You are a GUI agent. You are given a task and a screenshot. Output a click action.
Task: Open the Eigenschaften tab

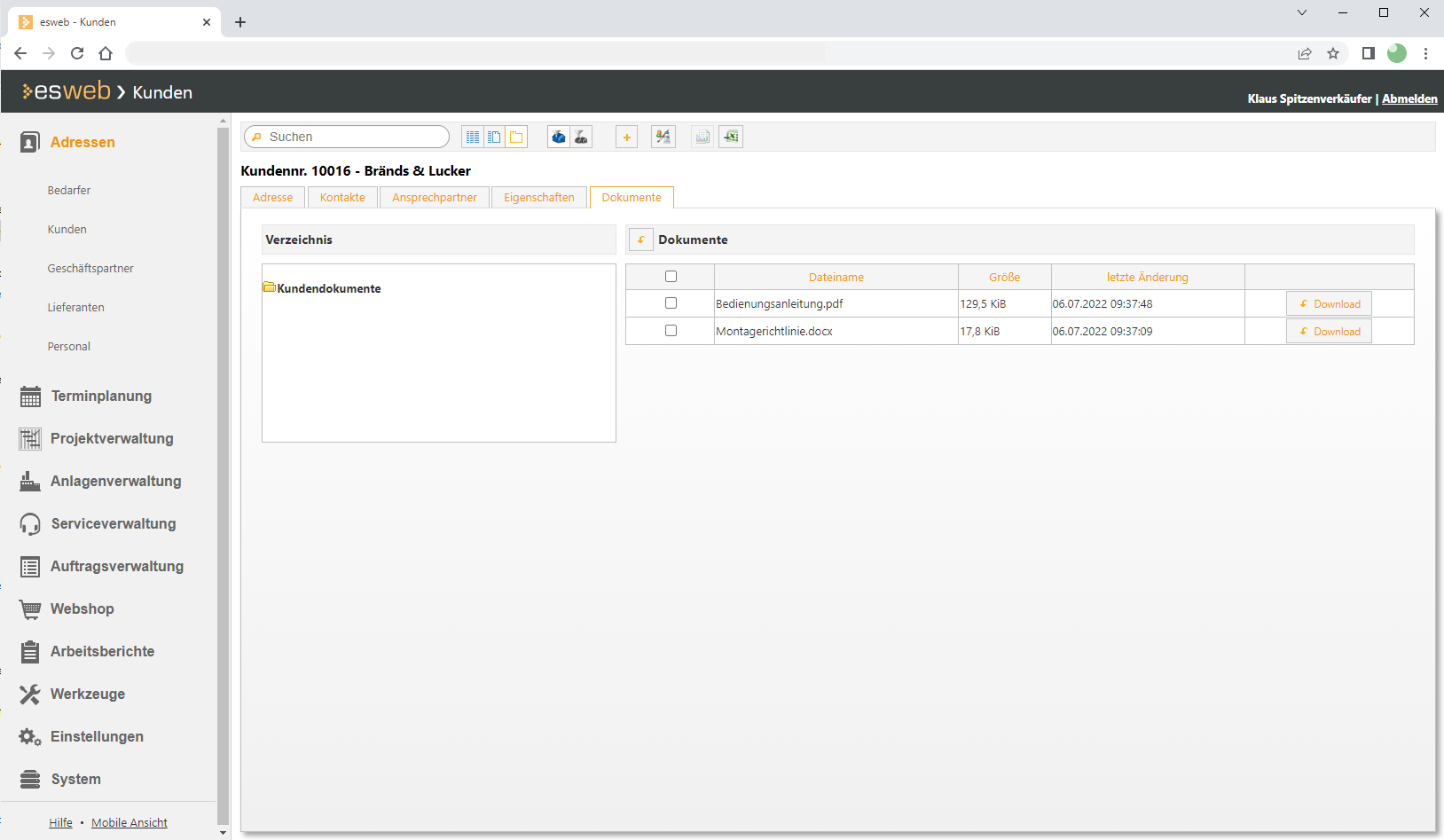[539, 198]
